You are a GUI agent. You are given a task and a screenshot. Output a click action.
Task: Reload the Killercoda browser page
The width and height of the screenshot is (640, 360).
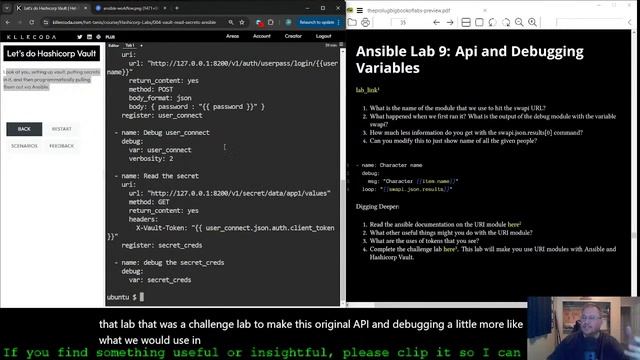click(31, 22)
